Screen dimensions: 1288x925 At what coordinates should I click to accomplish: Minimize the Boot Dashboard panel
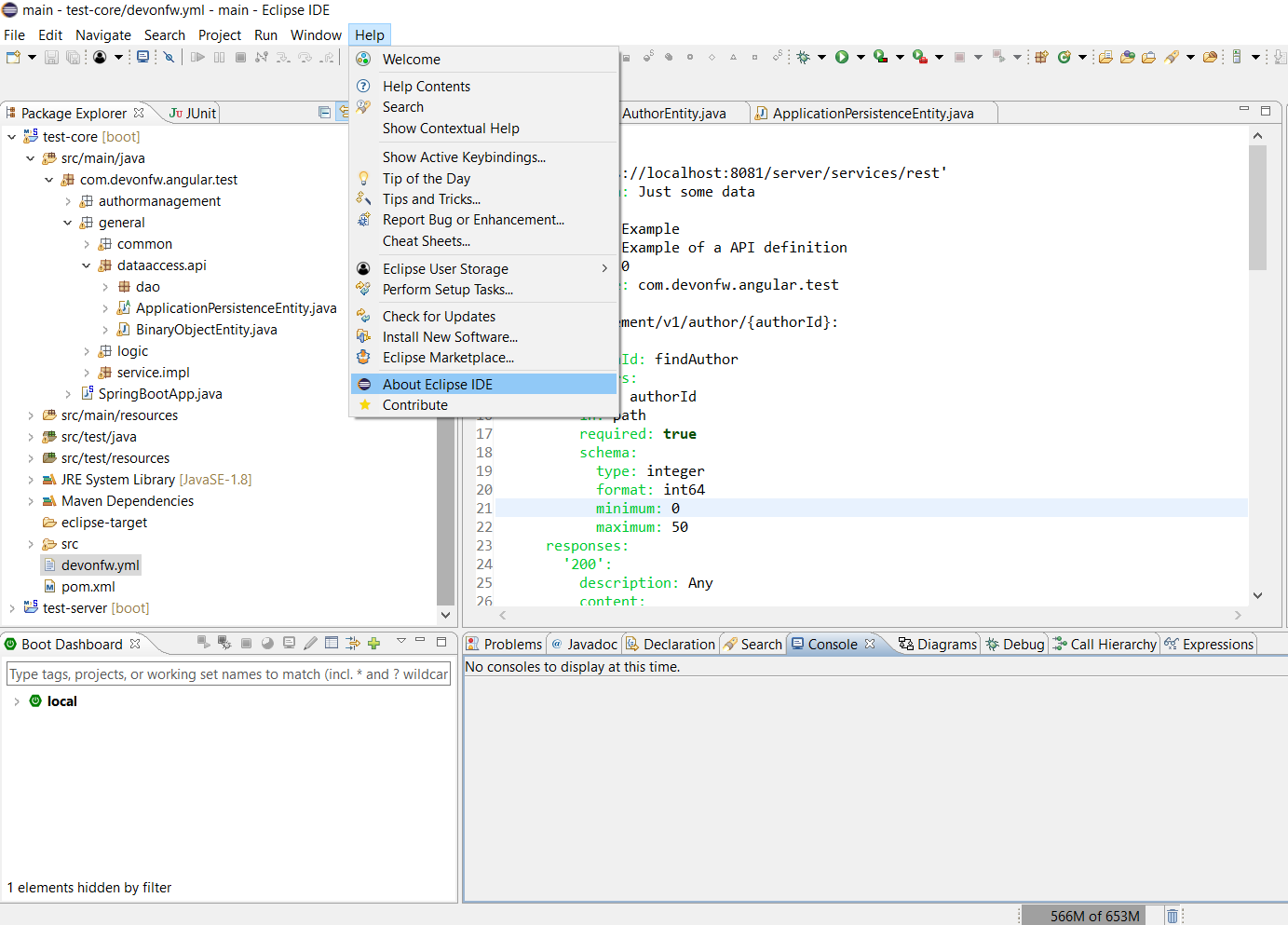click(x=420, y=641)
